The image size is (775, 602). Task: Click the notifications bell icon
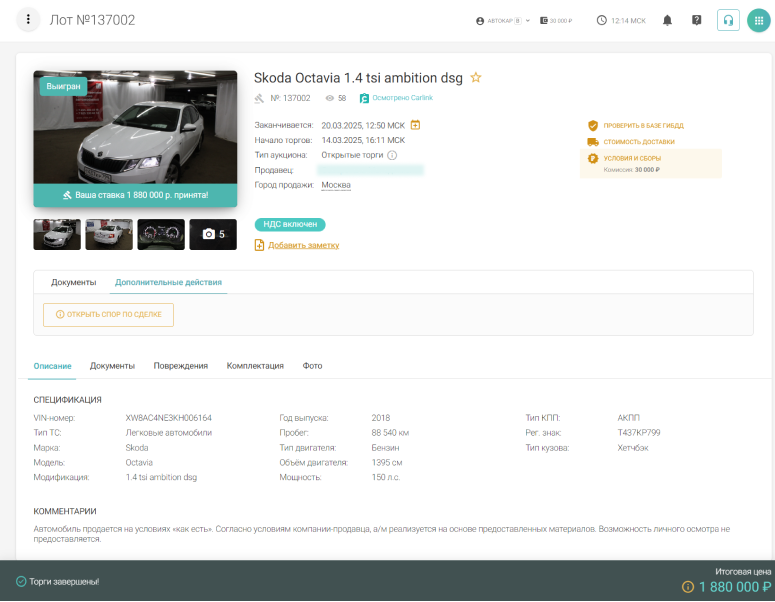pos(667,20)
